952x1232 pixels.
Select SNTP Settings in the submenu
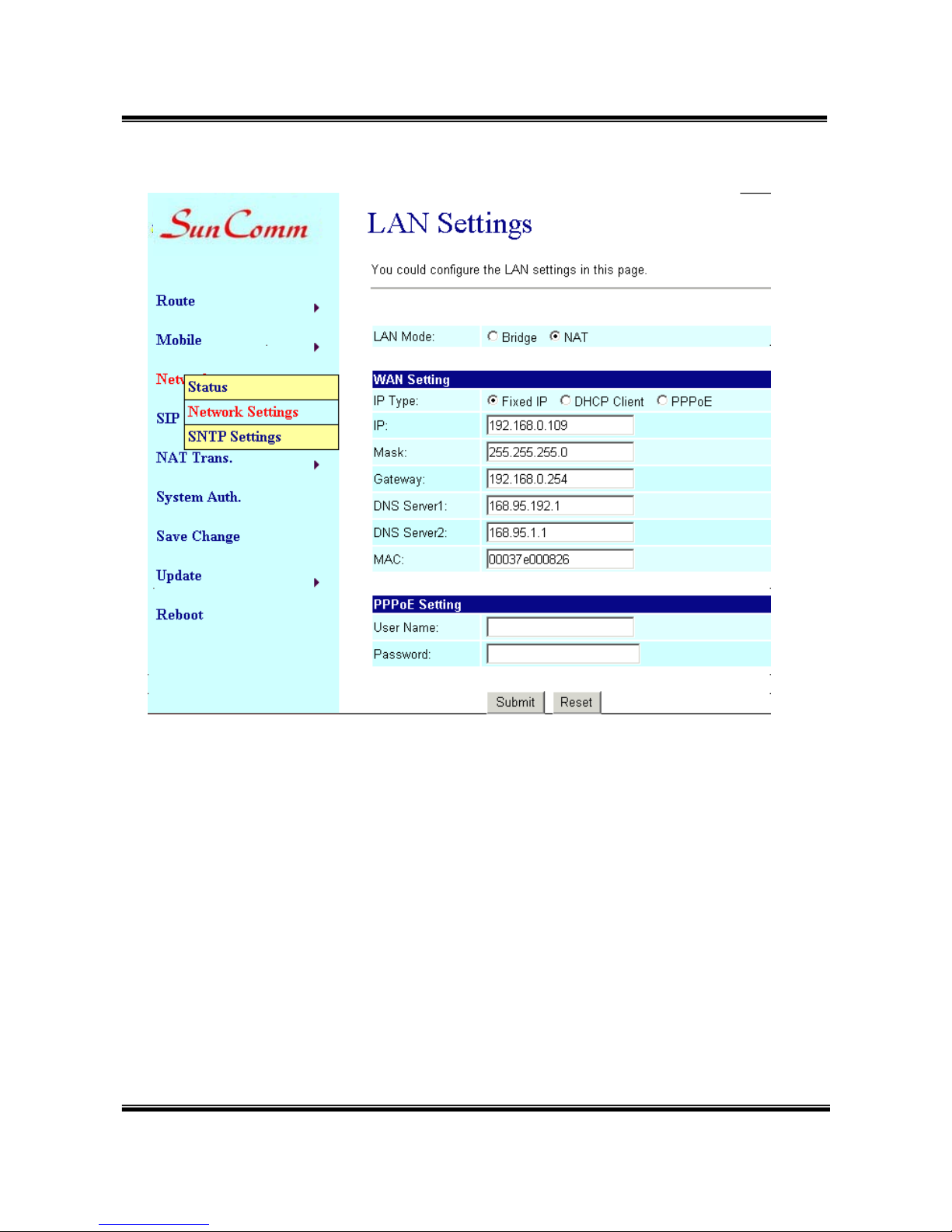261,437
